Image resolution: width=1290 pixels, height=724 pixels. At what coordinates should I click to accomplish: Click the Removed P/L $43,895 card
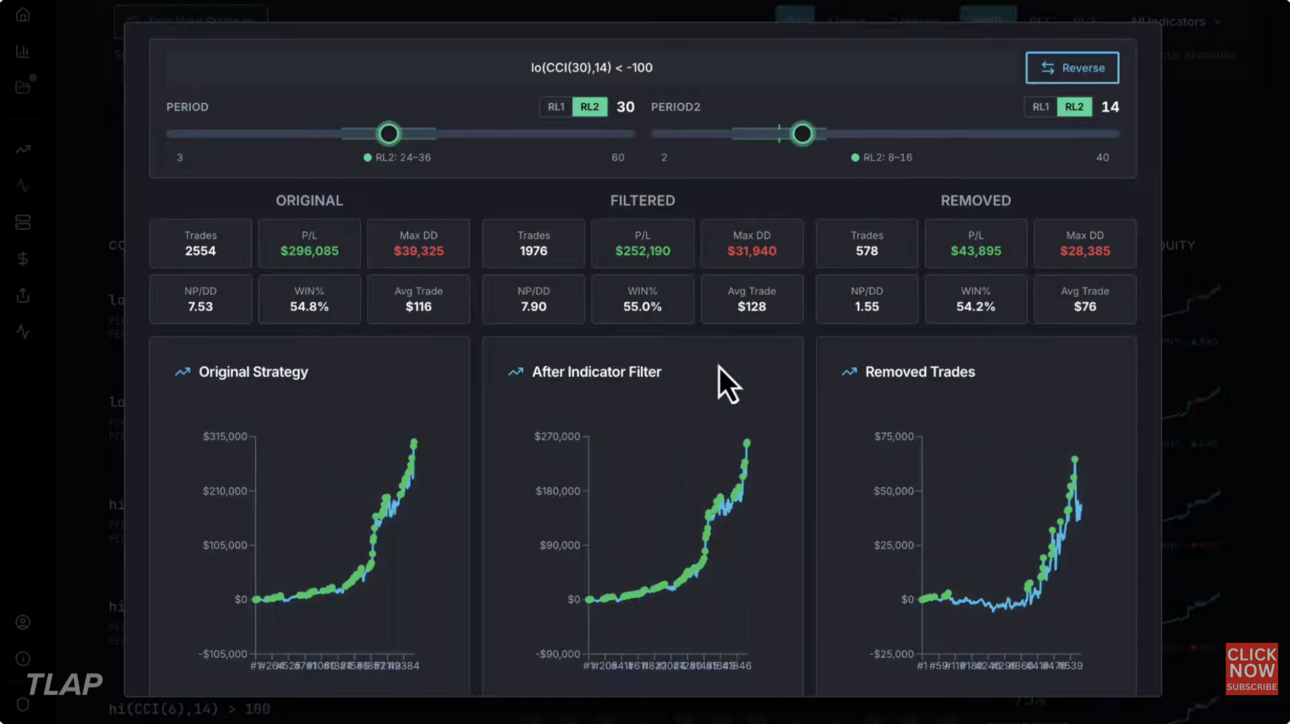pyautogui.click(x=975, y=244)
